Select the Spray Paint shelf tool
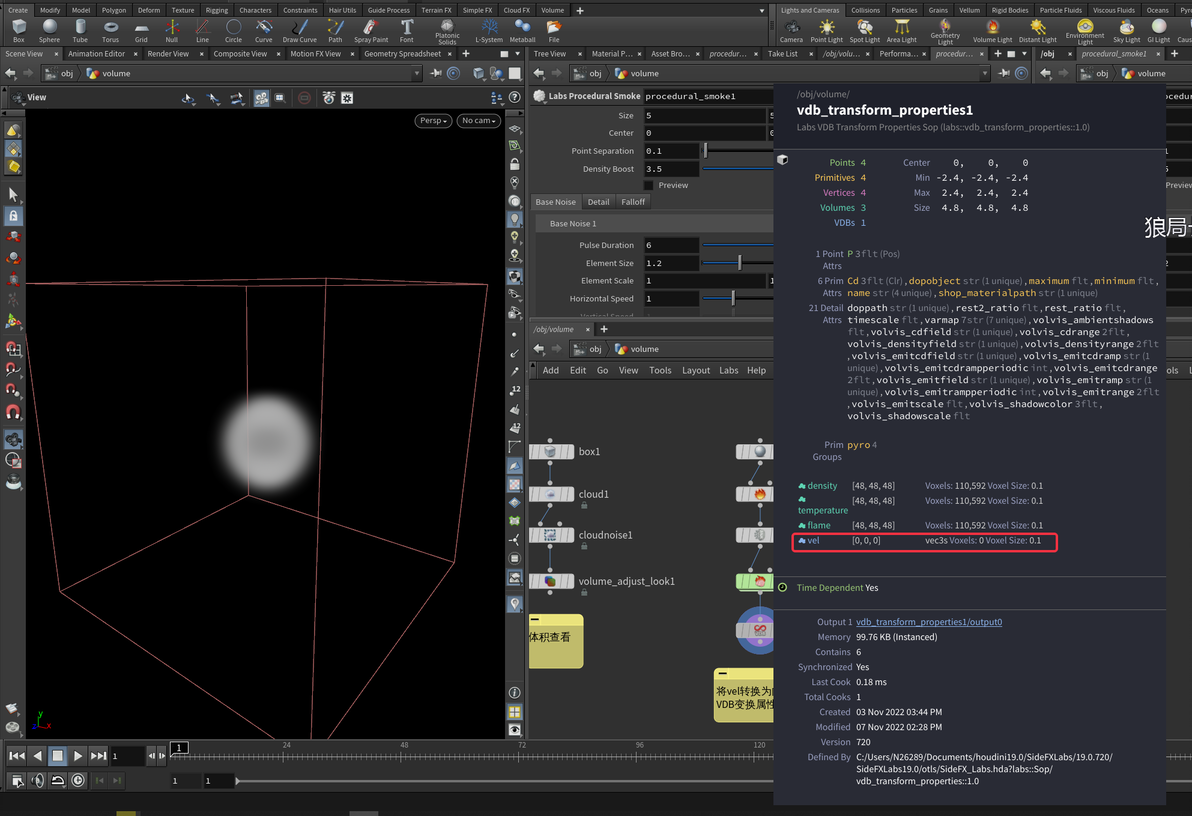Image resolution: width=1192 pixels, height=816 pixels. 371,30
